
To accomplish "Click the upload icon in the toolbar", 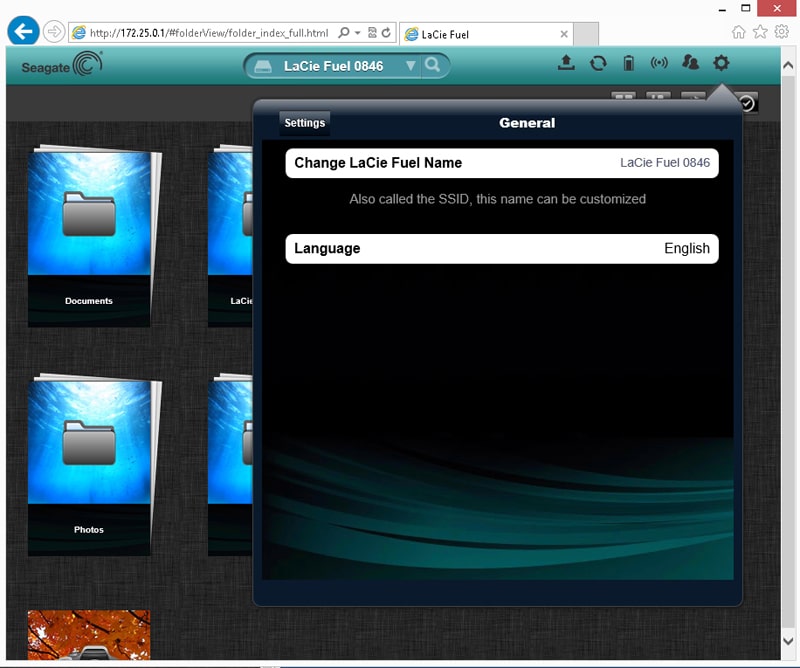I will (x=566, y=63).
